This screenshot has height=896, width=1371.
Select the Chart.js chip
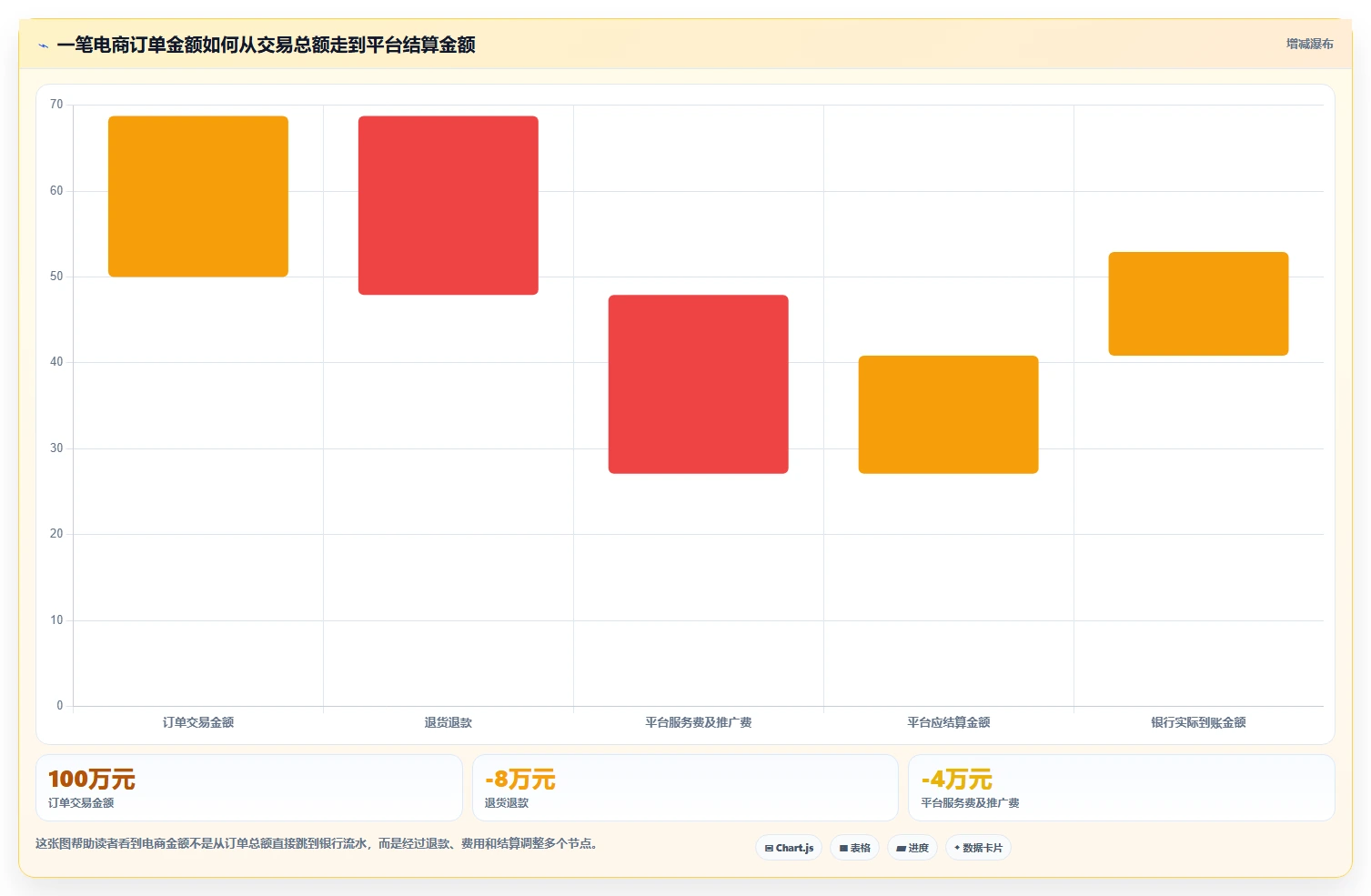789,848
